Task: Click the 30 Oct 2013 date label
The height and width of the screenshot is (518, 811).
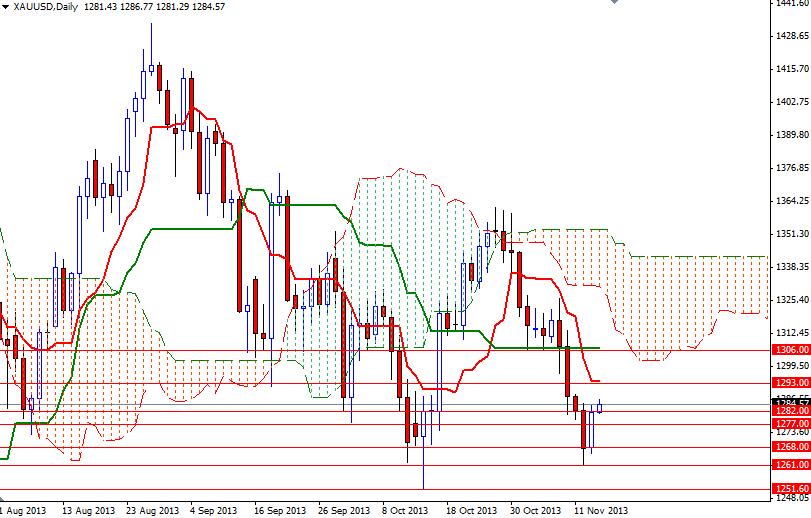Action: (x=535, y=511)
